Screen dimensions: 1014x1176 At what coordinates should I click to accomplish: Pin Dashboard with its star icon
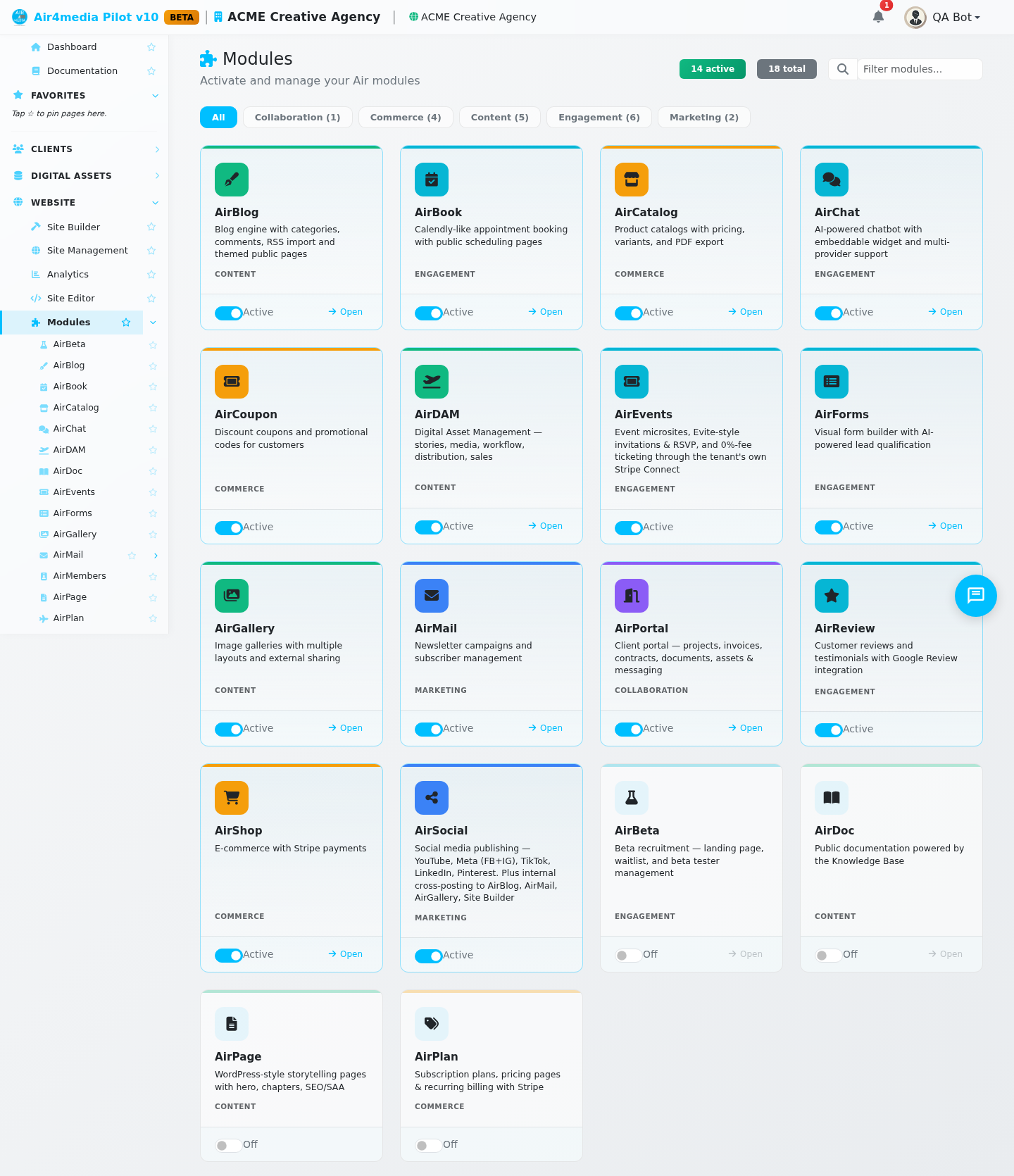coord(151,47)
